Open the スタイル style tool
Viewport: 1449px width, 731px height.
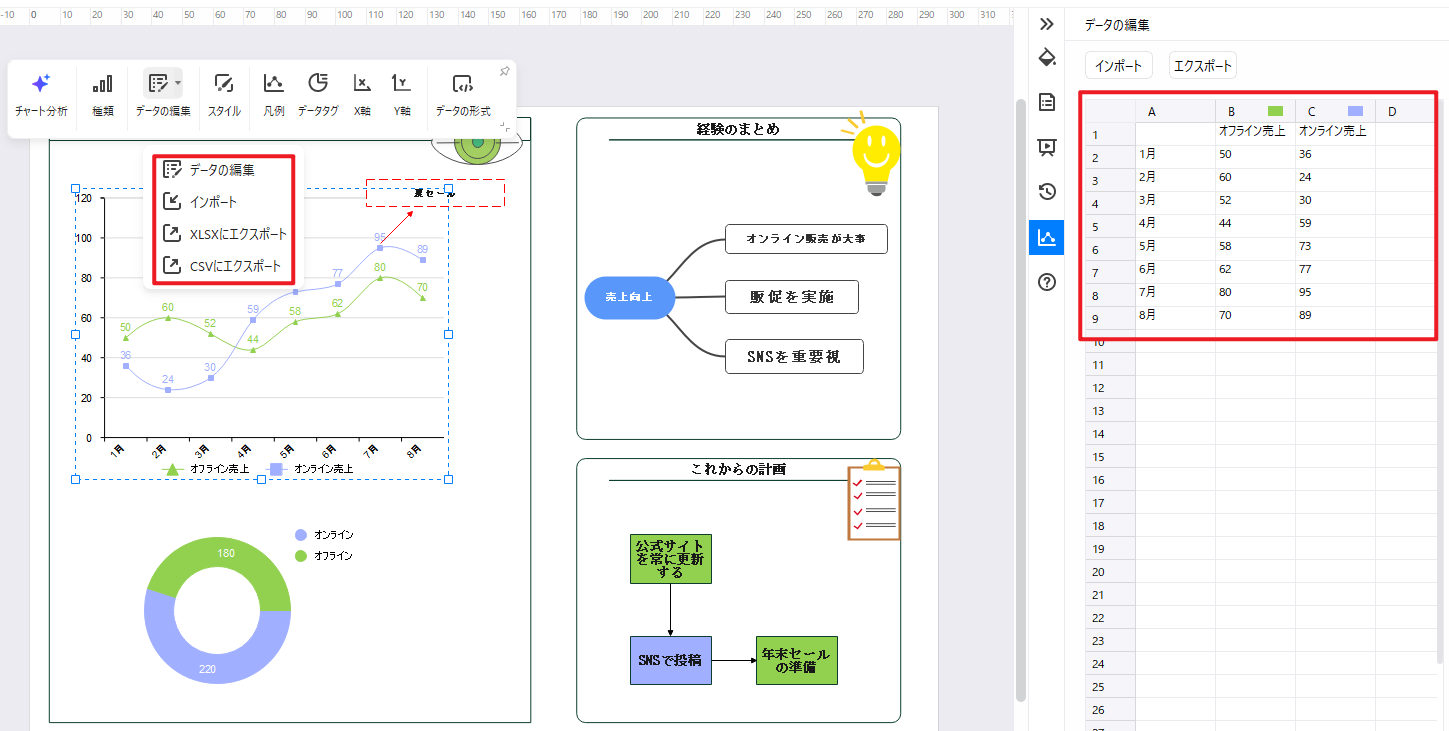click(224, 96)
